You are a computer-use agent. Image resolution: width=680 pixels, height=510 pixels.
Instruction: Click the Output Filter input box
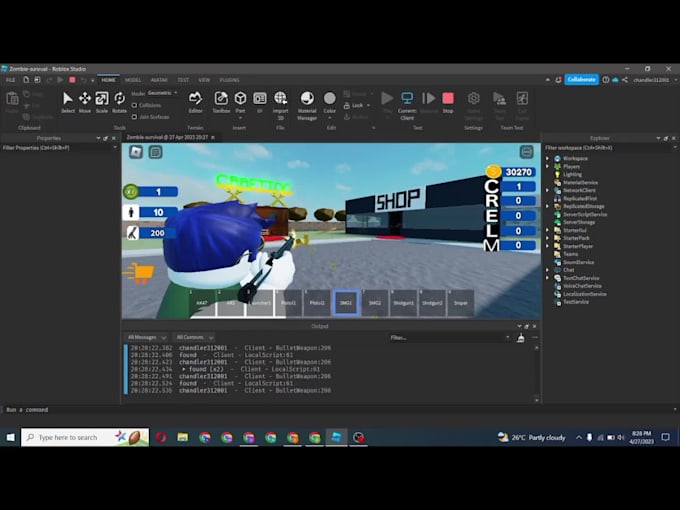pos(449,337)
